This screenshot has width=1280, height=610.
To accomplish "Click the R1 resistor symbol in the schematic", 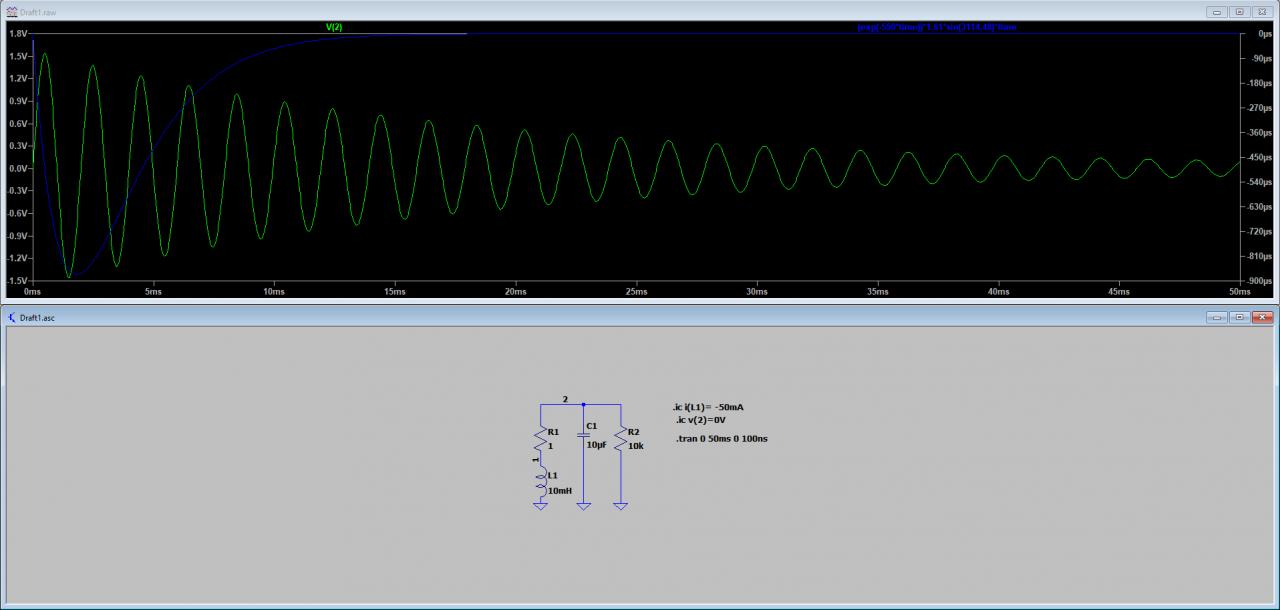I will click(x=541, y=440).
